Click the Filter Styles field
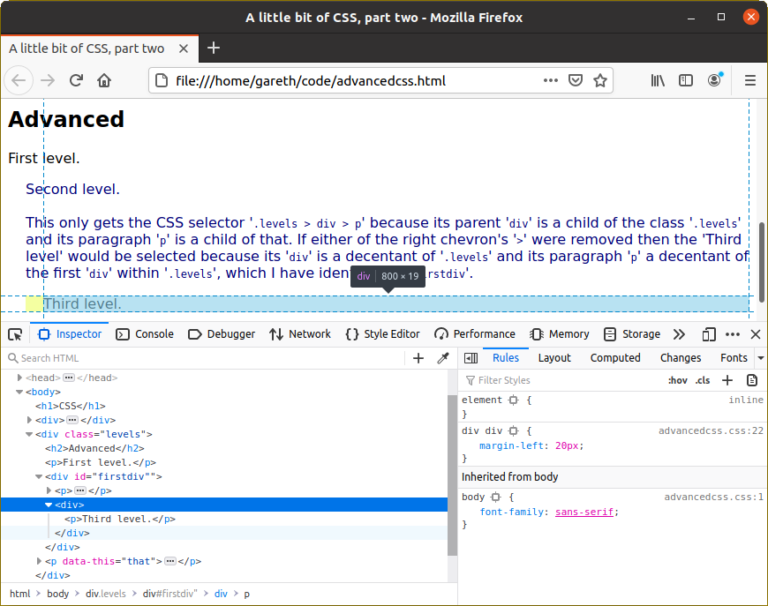 point(561,380)
